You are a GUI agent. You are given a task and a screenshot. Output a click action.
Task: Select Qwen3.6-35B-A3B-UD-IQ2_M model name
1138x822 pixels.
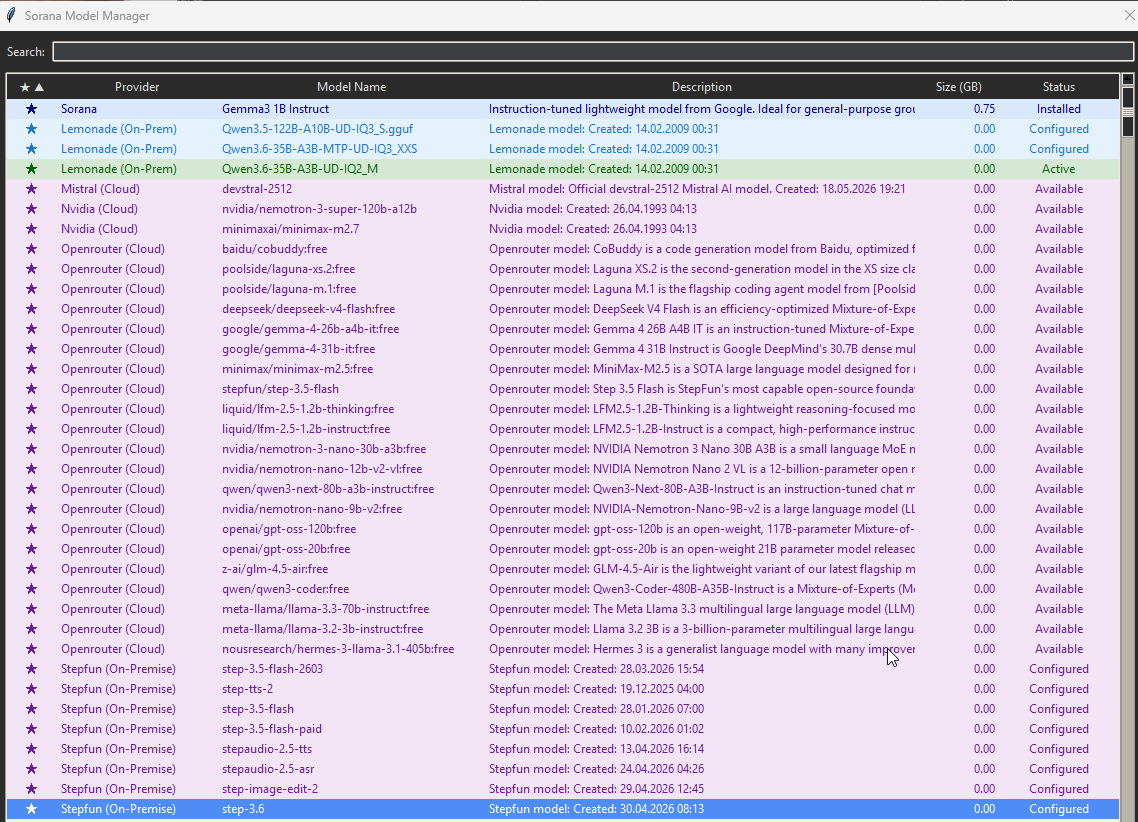300,169
